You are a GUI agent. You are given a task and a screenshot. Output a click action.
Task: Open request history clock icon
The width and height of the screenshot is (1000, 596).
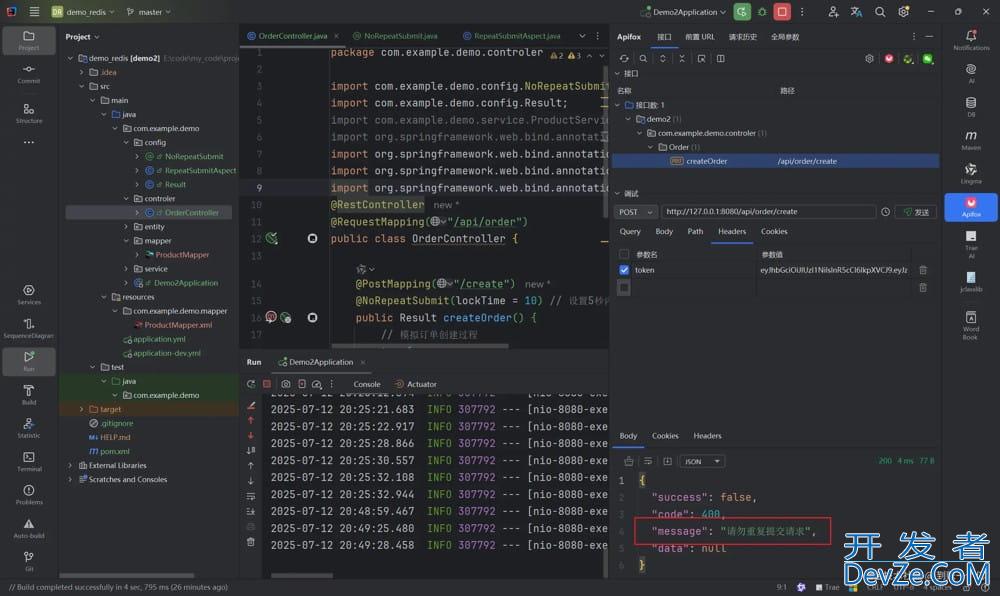coord(885,212)
